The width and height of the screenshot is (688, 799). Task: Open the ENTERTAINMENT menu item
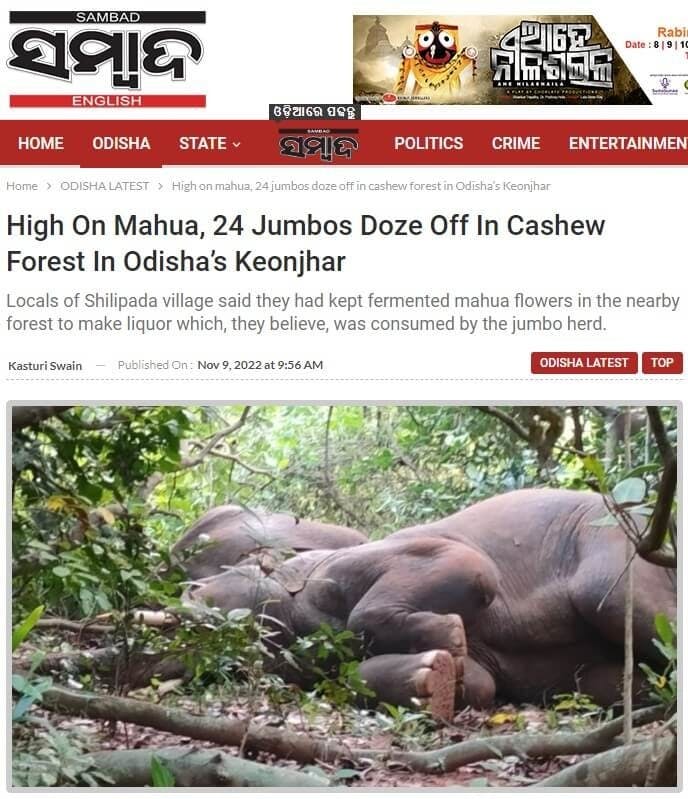[x=628, y=144]
